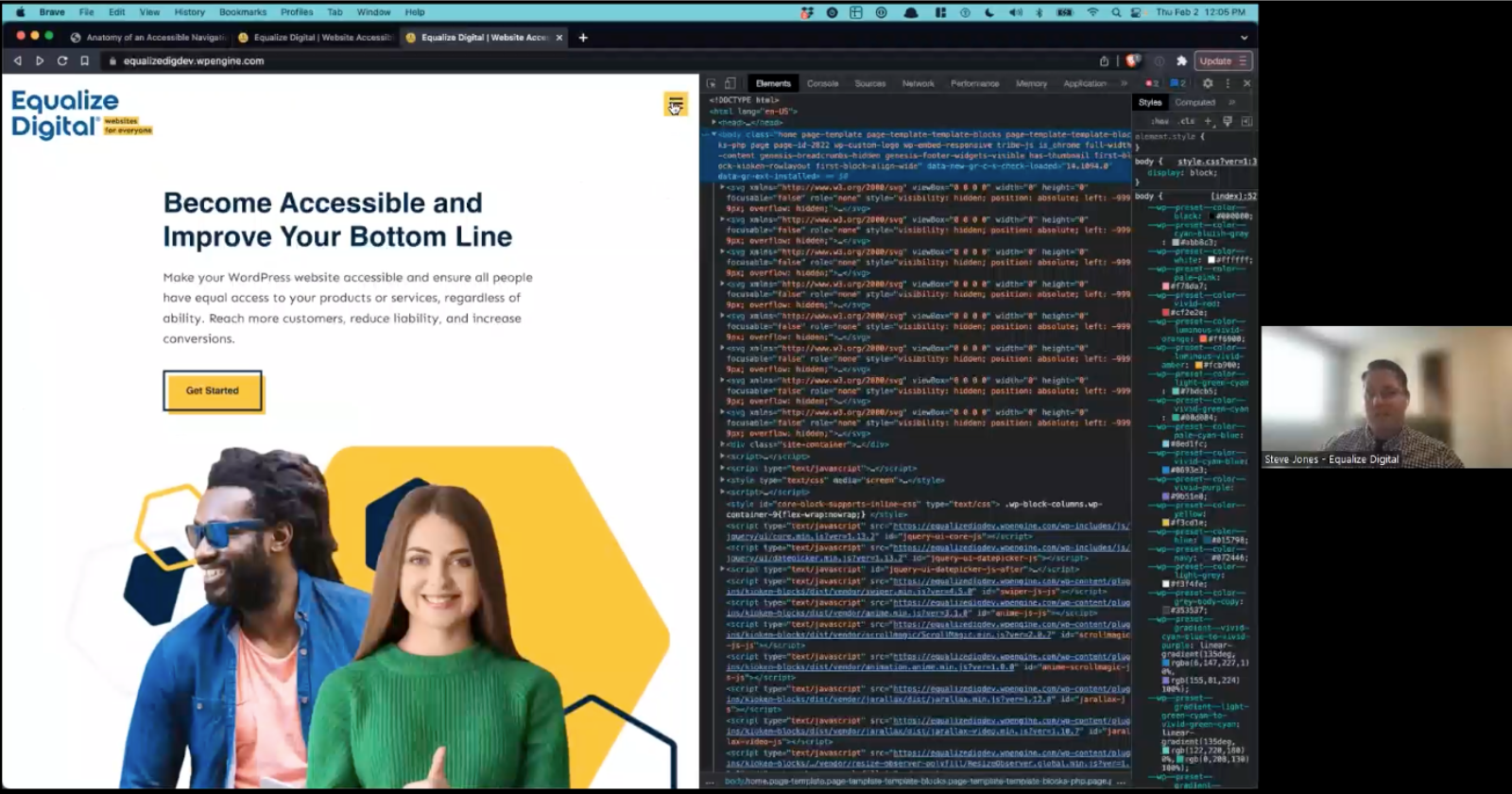Bookmark this page using bookmark icon
Viewport: 1512px width, 794px height.
pos(84,60)
